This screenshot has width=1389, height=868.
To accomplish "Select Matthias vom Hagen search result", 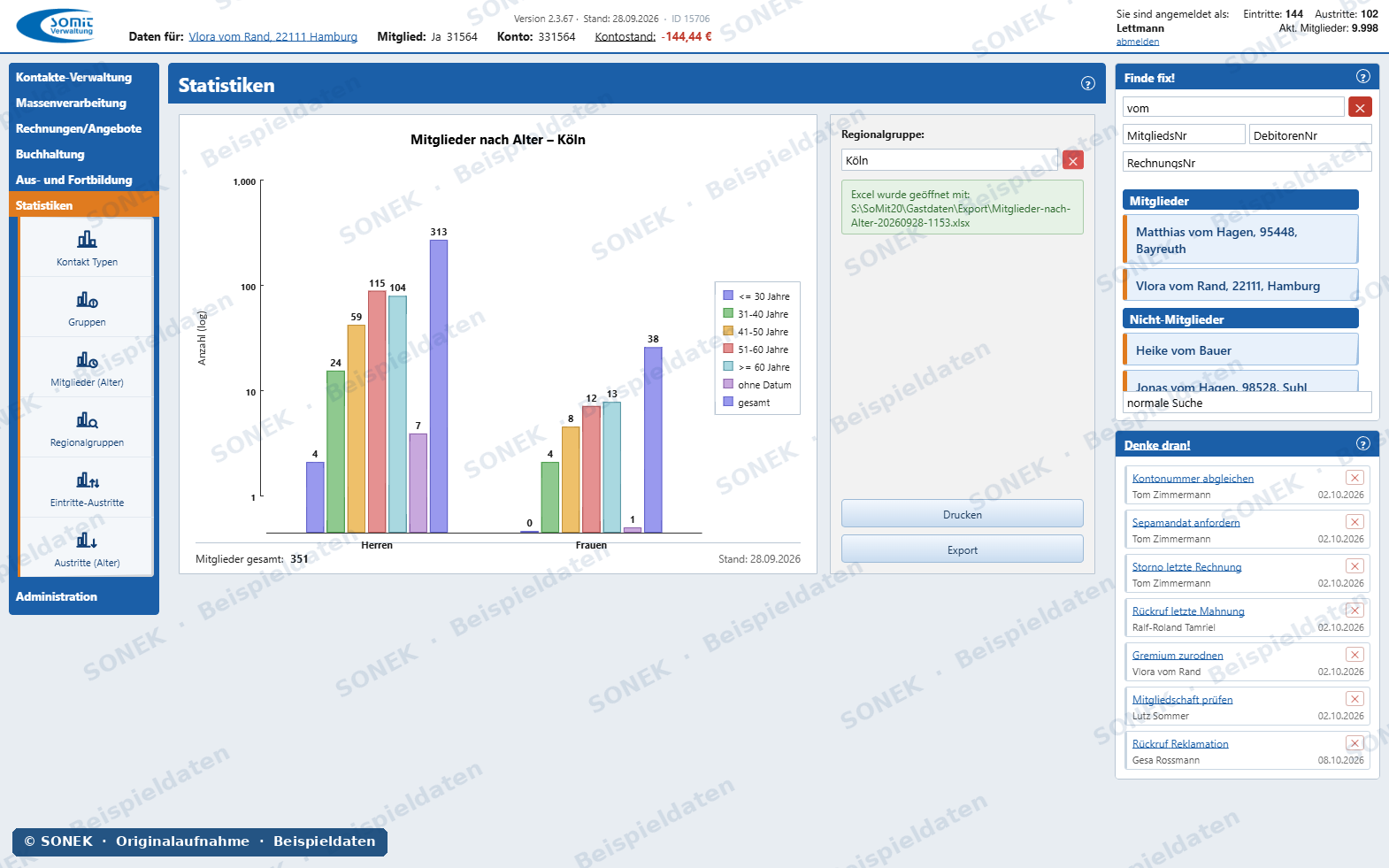I will pos(1241,240).
